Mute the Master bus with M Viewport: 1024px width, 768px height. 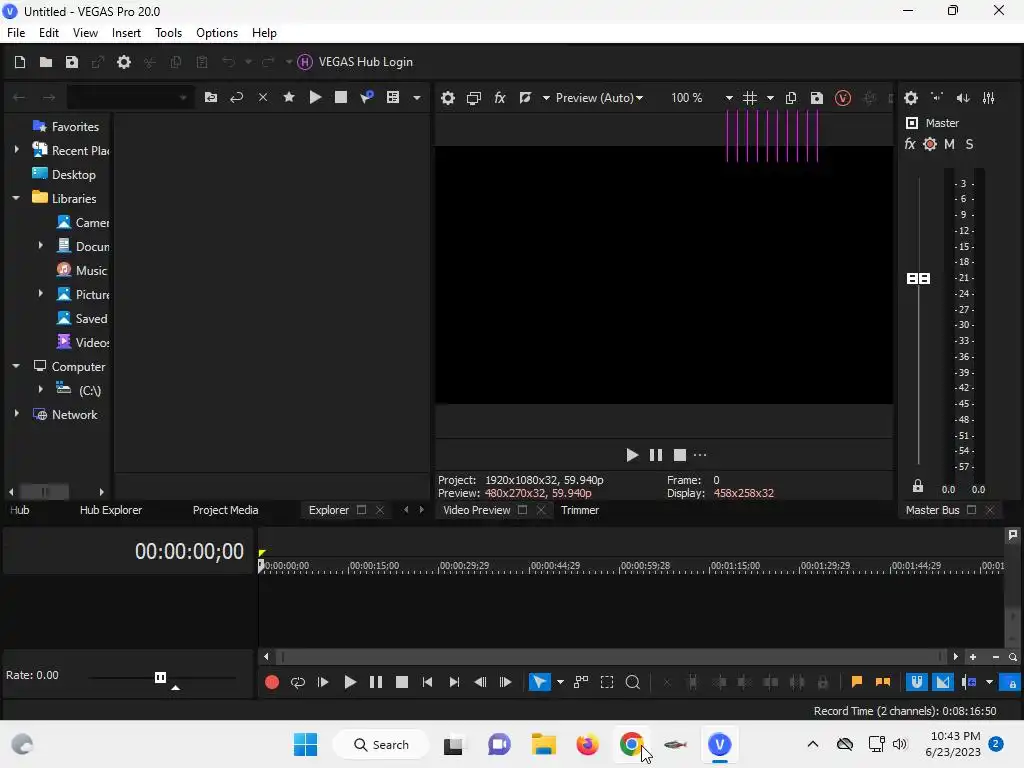(949, 144)
